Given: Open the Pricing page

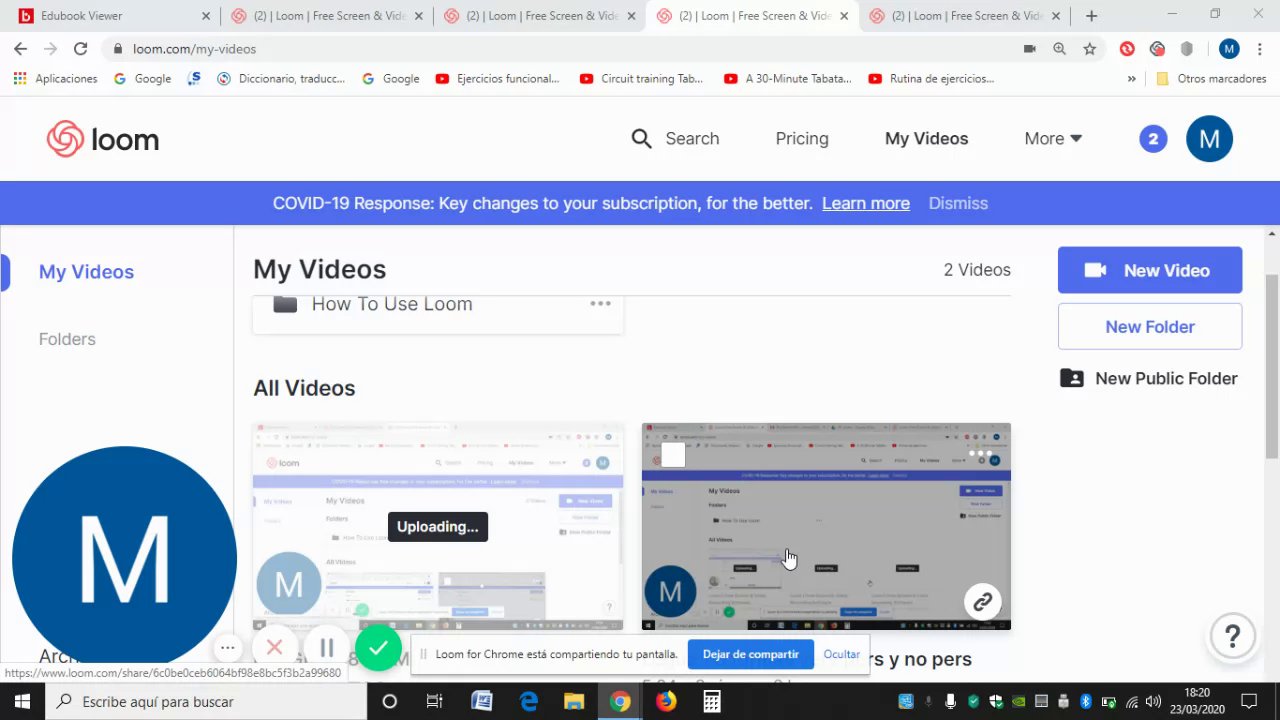Looking at the screenshot, I should (802, 139).
